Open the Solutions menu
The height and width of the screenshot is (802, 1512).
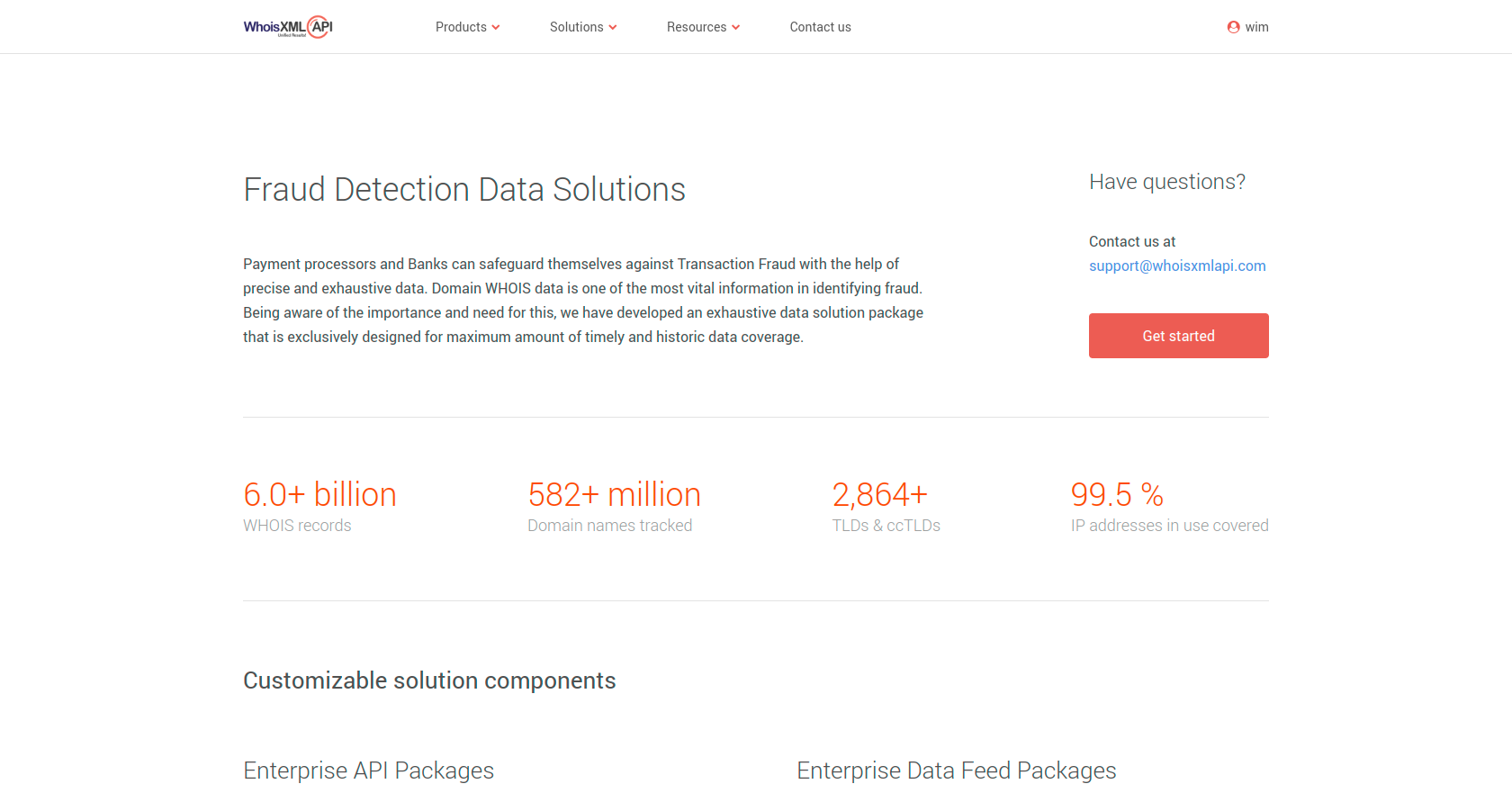584,27
